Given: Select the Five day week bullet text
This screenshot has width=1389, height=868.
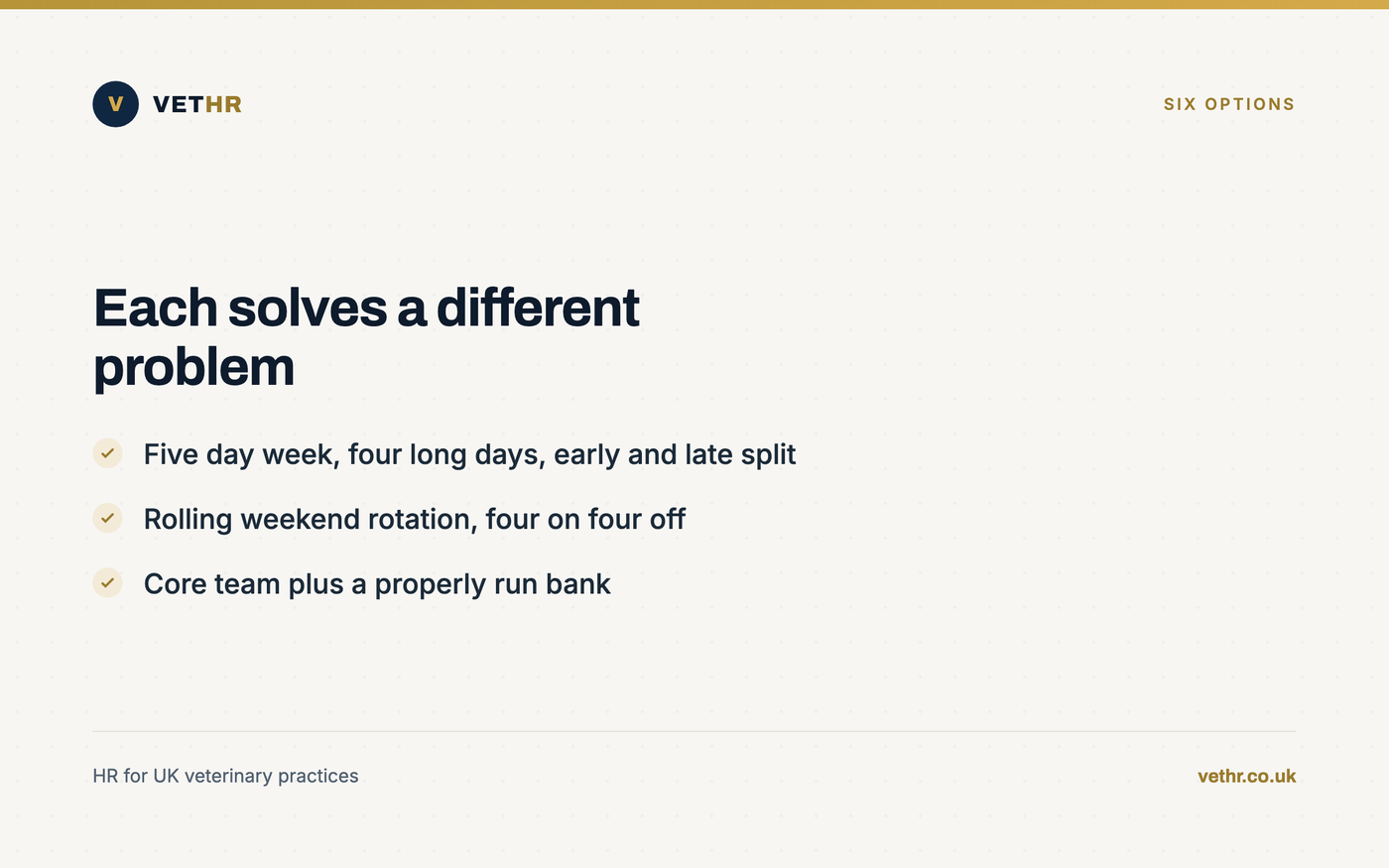Looking at the screenshot, I should click(469, 454).
